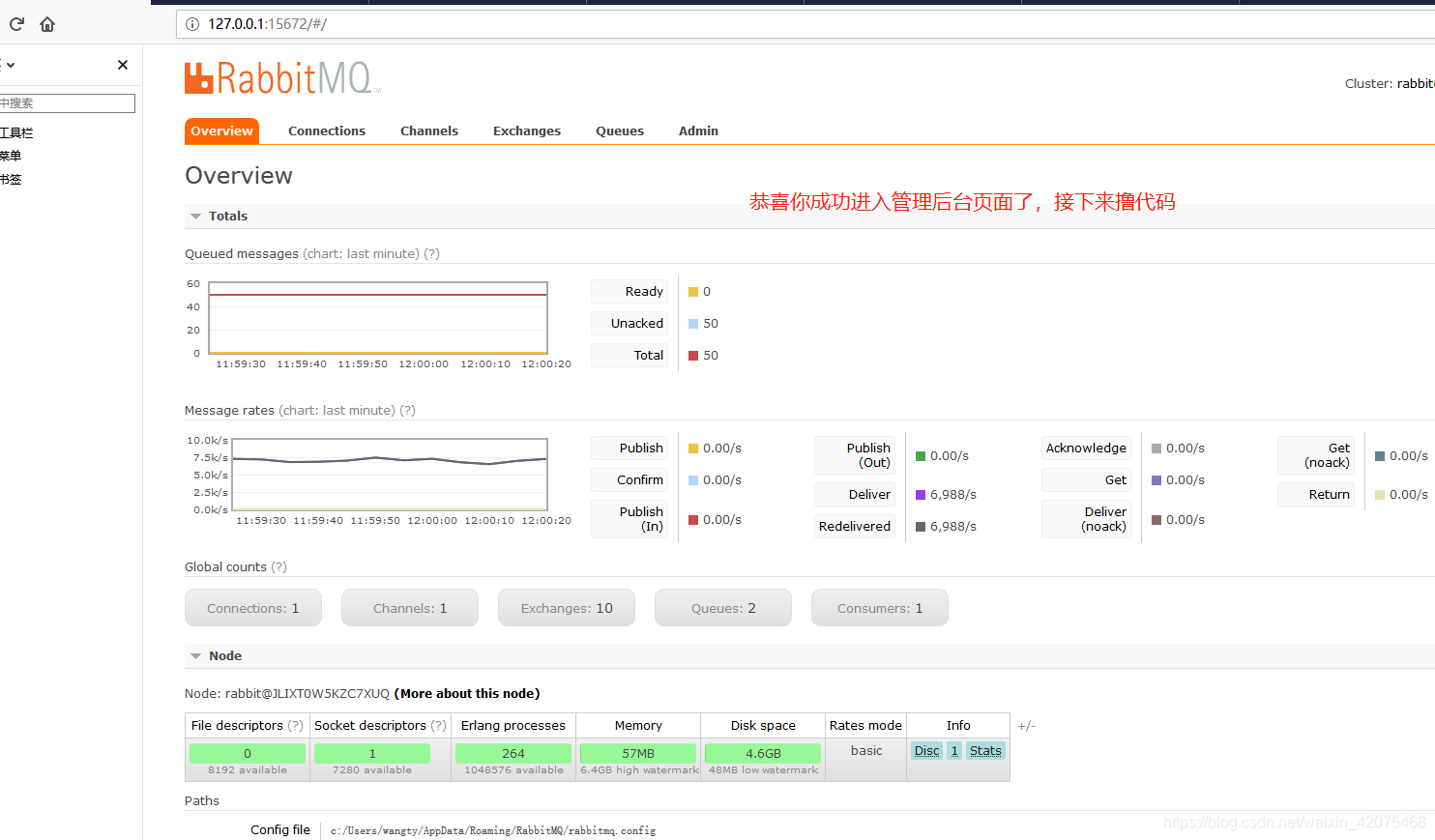Open the sidebar dropdown chevron
This screenshot has height=840, width=1435.
(11, 65)
